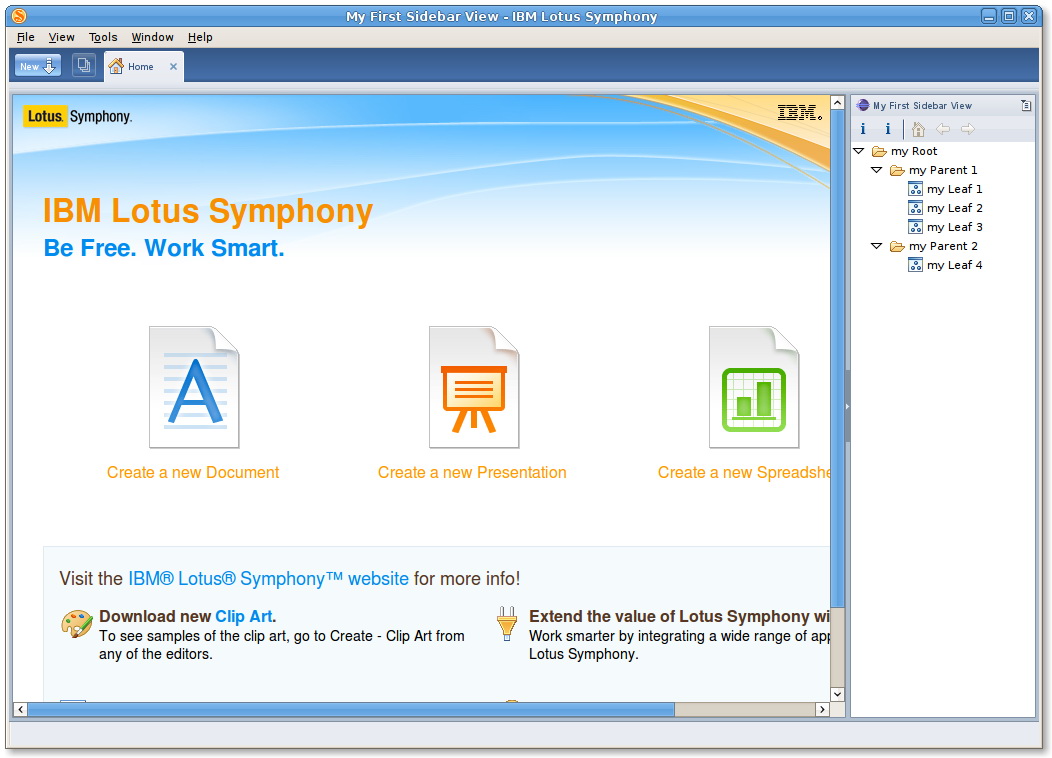The width and height of the screenshot is (1052, 758).
Task: Click the Create a new Presentation link
Action: coord(472,473)
